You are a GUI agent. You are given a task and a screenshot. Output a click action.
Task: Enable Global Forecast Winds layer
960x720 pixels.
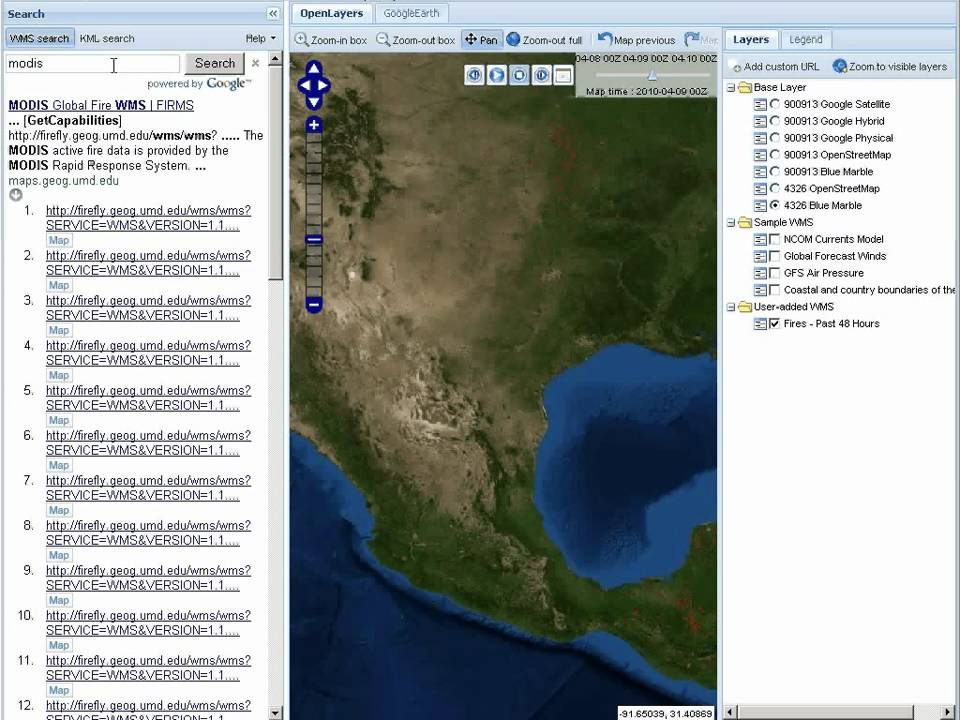tap(774, 256)
